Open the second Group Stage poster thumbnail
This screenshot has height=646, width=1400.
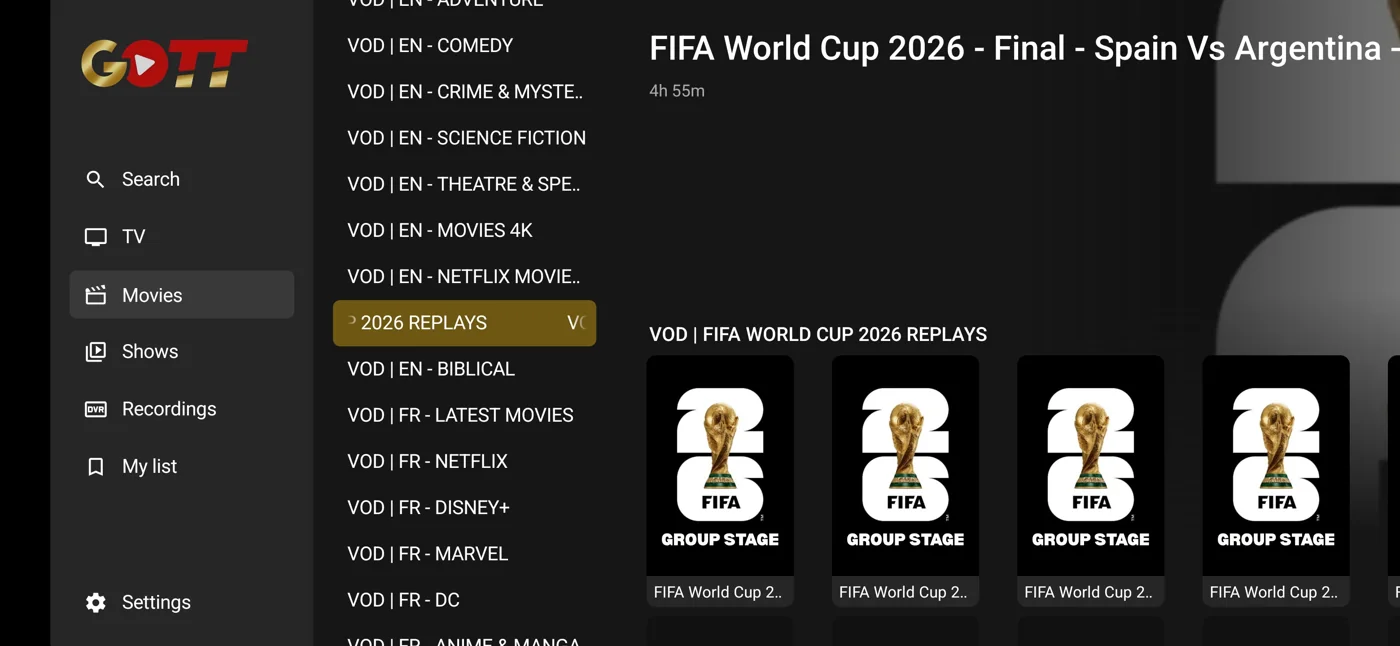coord(905,466)
